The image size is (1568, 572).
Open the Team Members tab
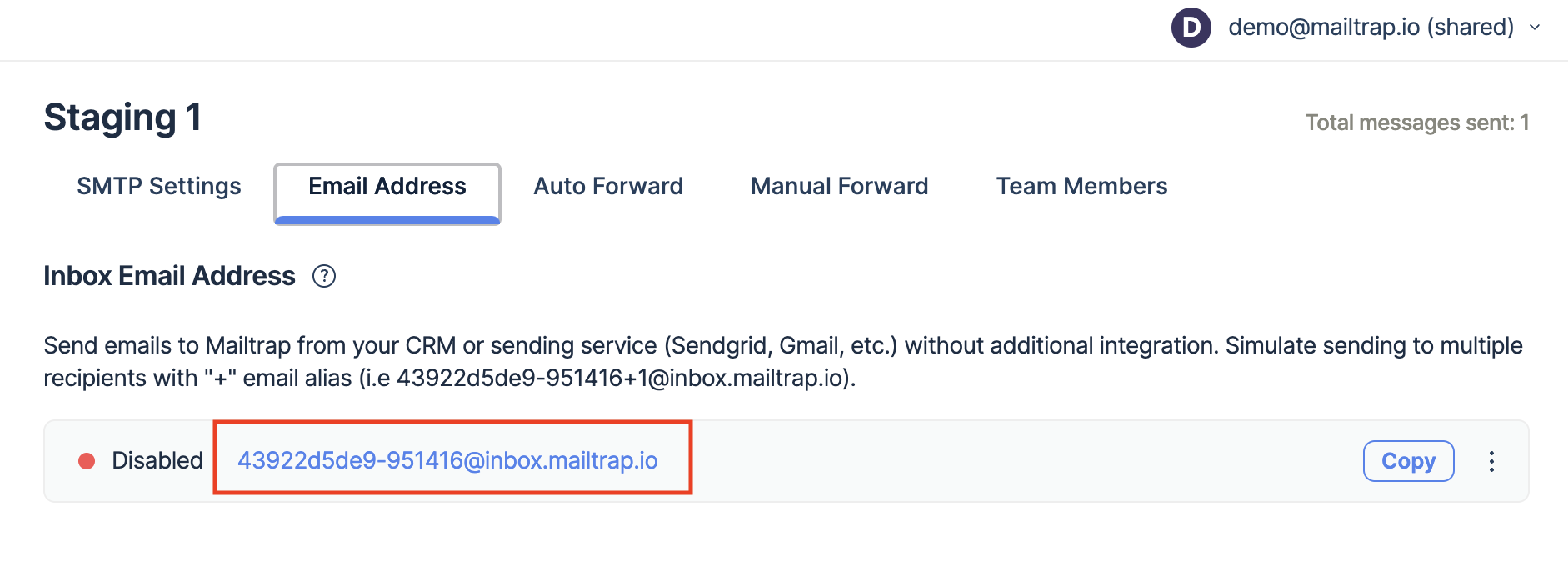point(1081,186)
